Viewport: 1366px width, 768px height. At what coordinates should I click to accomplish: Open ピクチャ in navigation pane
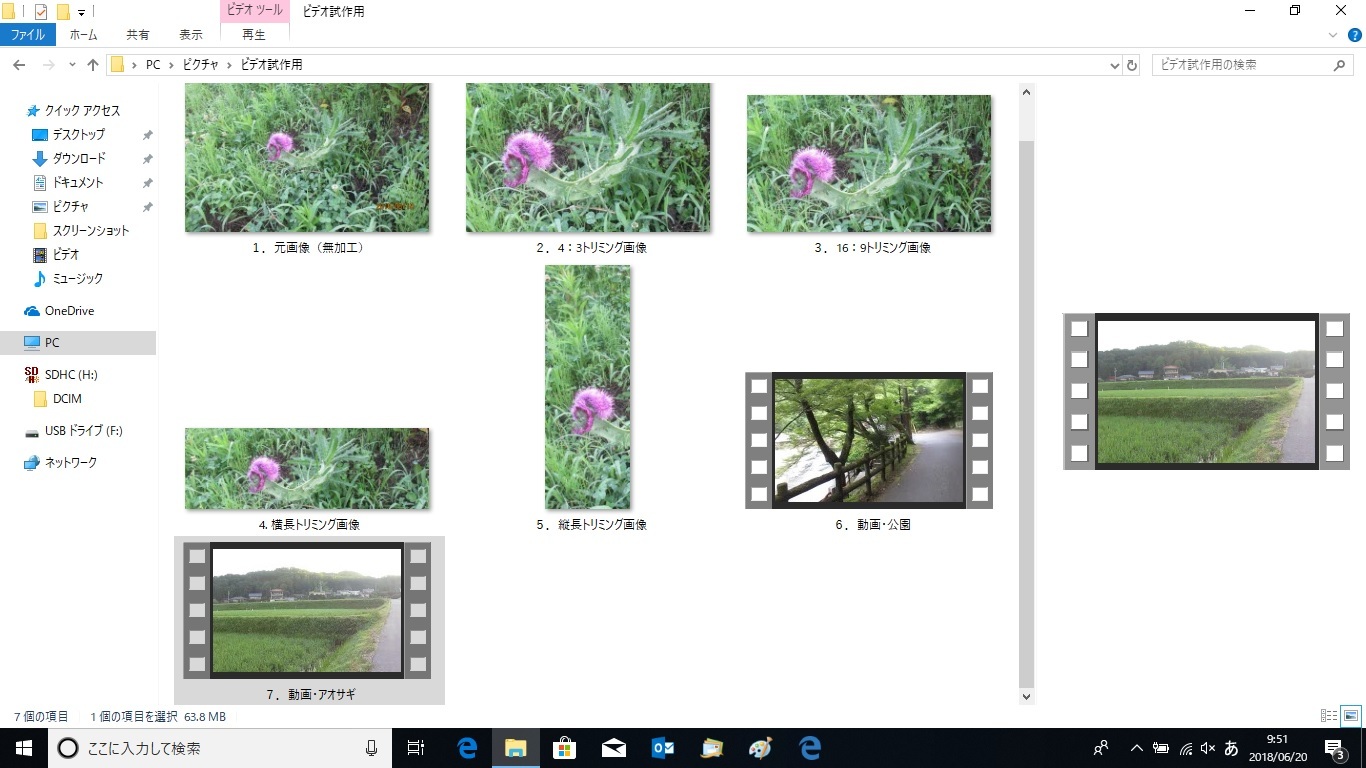tap(70, 207)
